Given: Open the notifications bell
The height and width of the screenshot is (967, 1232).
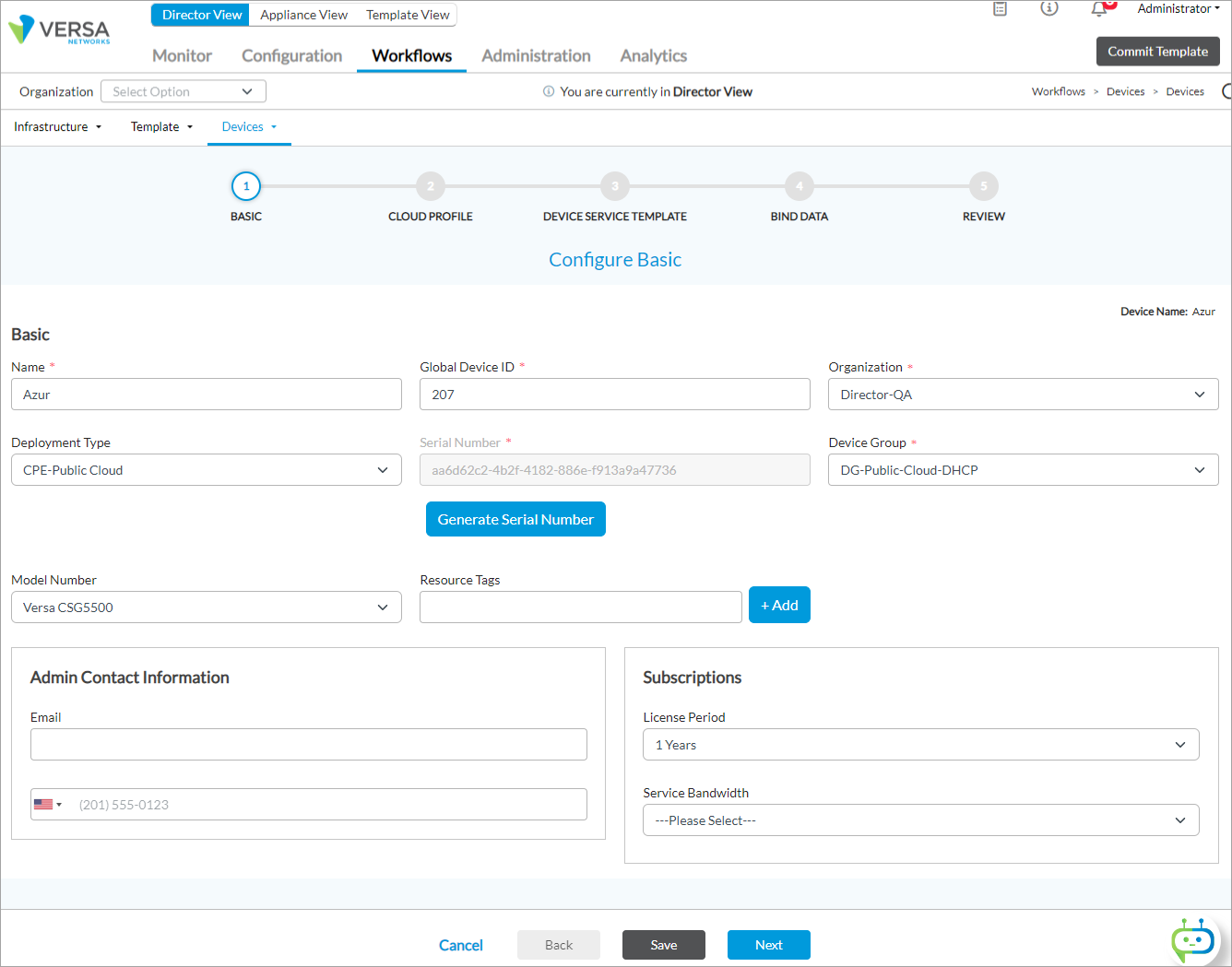Looking at the screenshot, I should (1099, 9).
